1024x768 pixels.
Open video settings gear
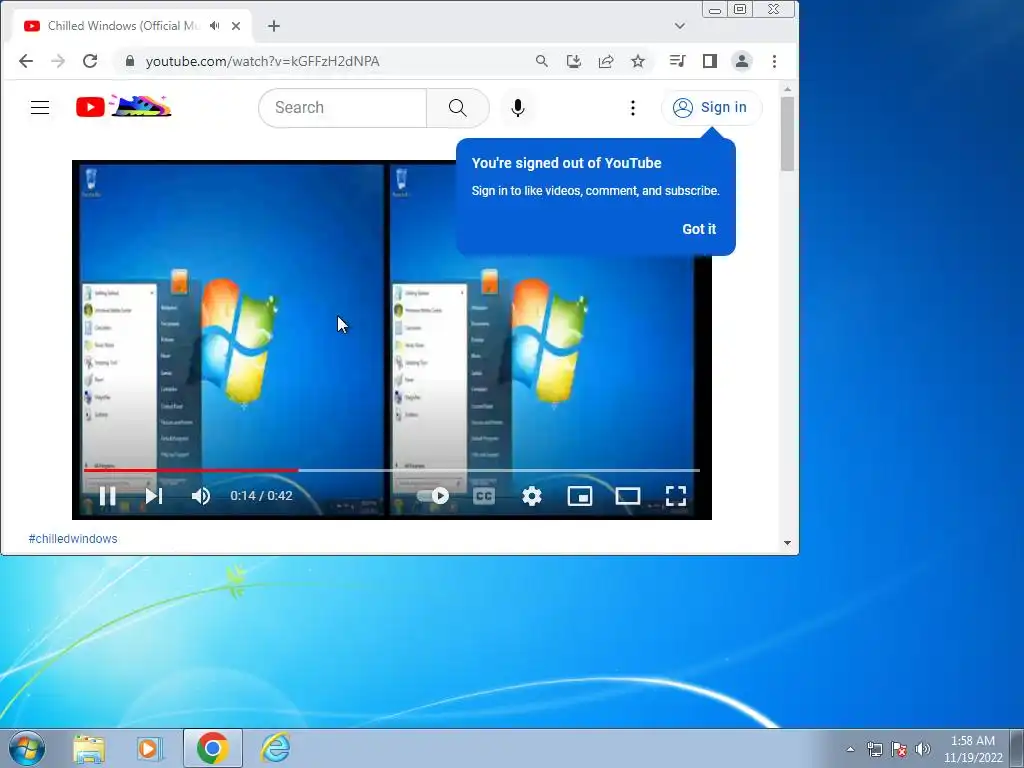(532, 496)
